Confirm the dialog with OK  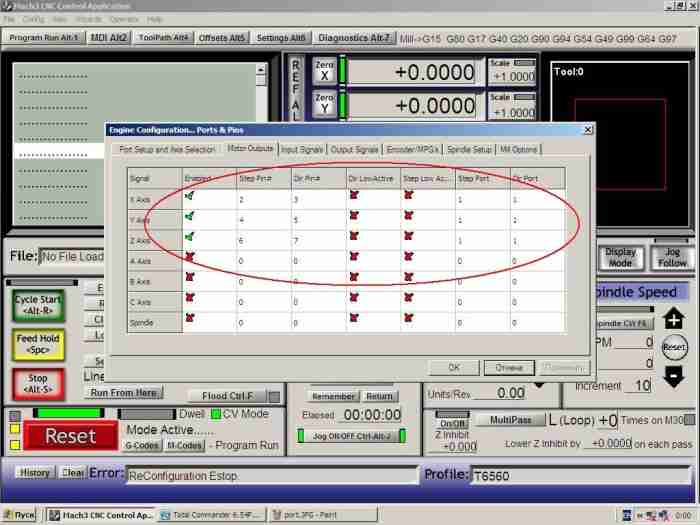[454, 367]
